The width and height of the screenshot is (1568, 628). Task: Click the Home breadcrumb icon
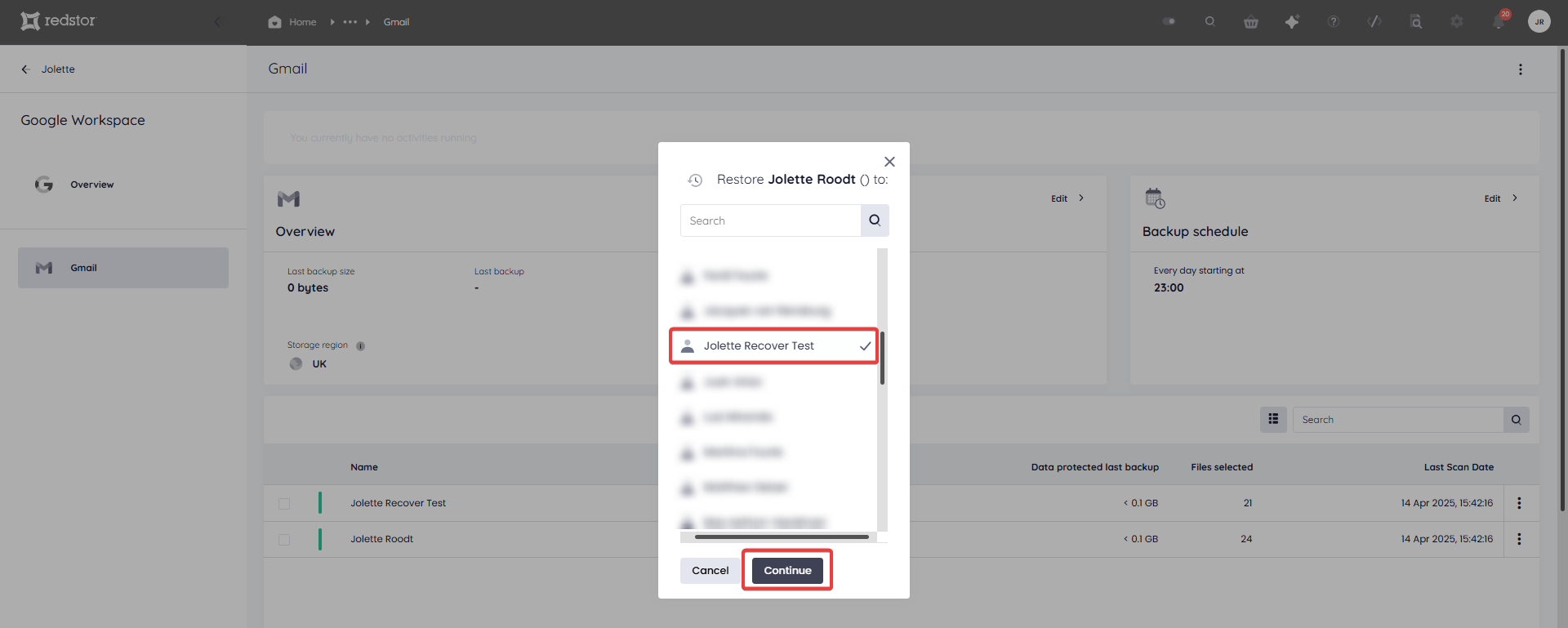274,22
